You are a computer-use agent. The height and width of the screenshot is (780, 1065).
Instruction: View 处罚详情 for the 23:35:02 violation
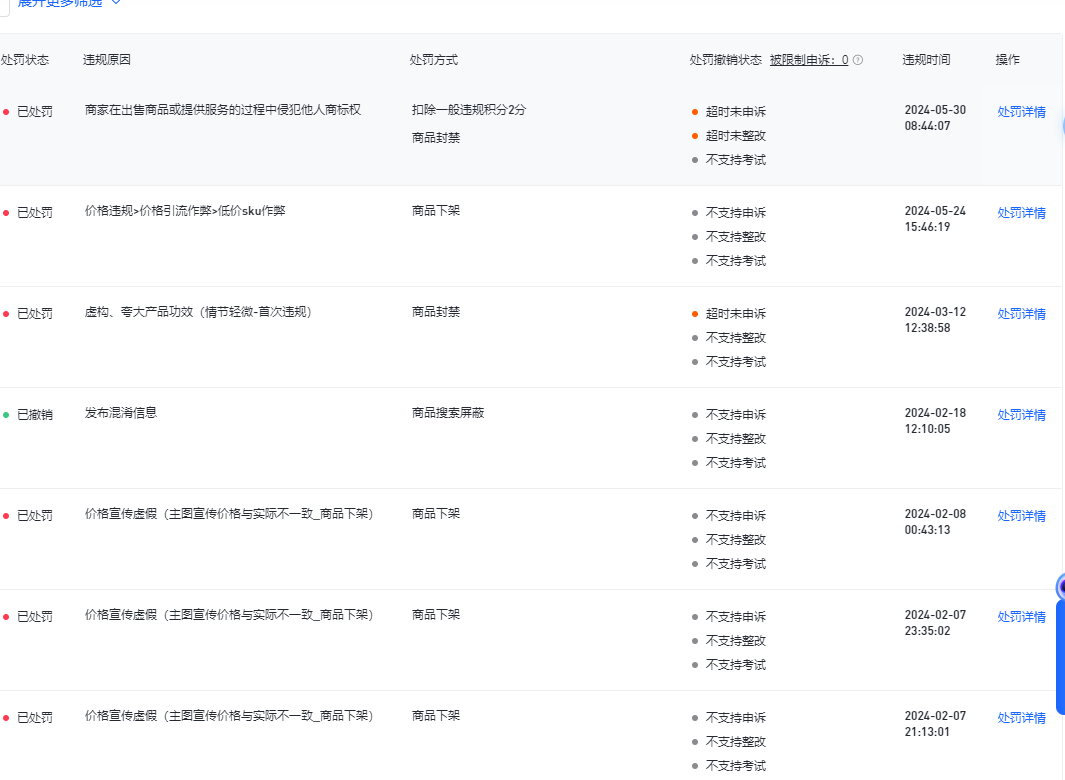tap(1021, 617)
